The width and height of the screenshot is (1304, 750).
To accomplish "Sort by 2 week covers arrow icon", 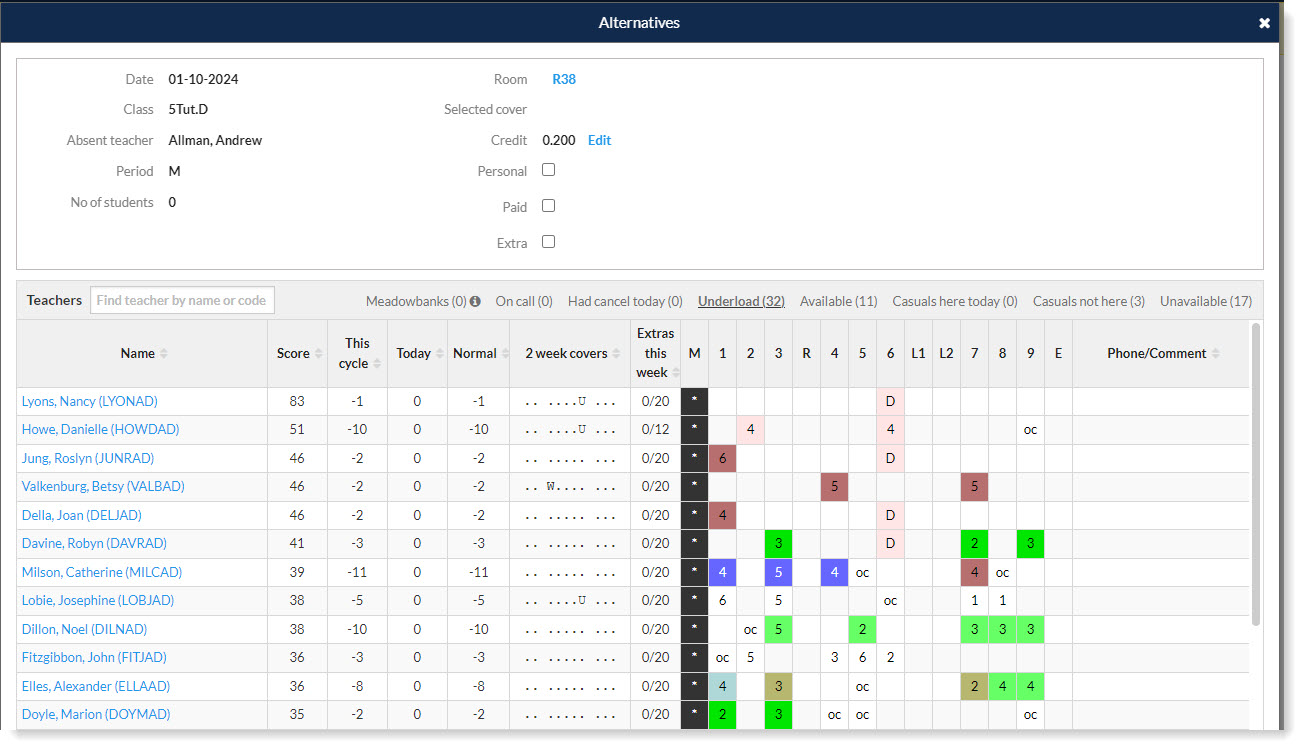I will click(x=616, y=353).
